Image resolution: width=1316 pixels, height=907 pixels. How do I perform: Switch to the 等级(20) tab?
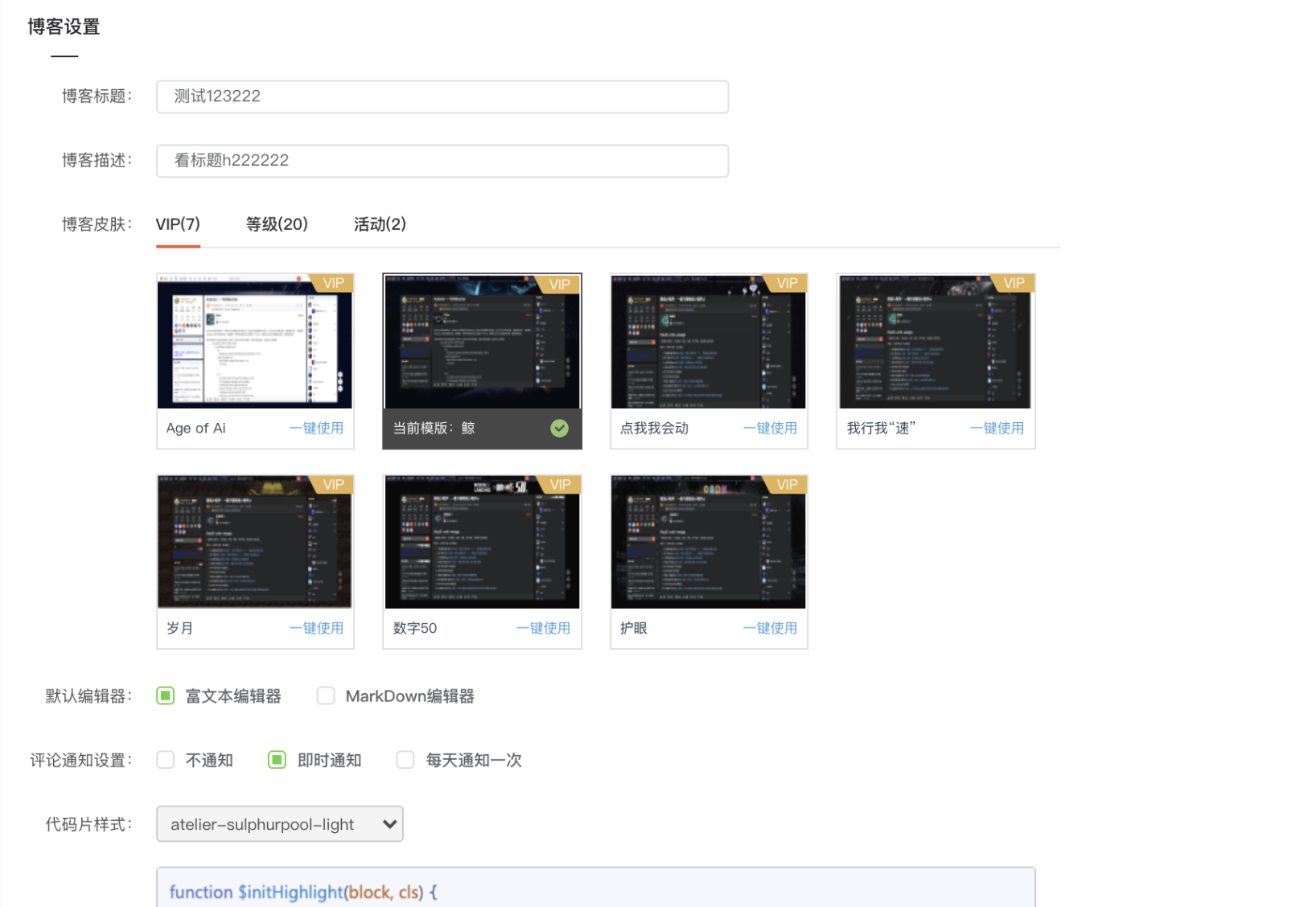point(277,224)
